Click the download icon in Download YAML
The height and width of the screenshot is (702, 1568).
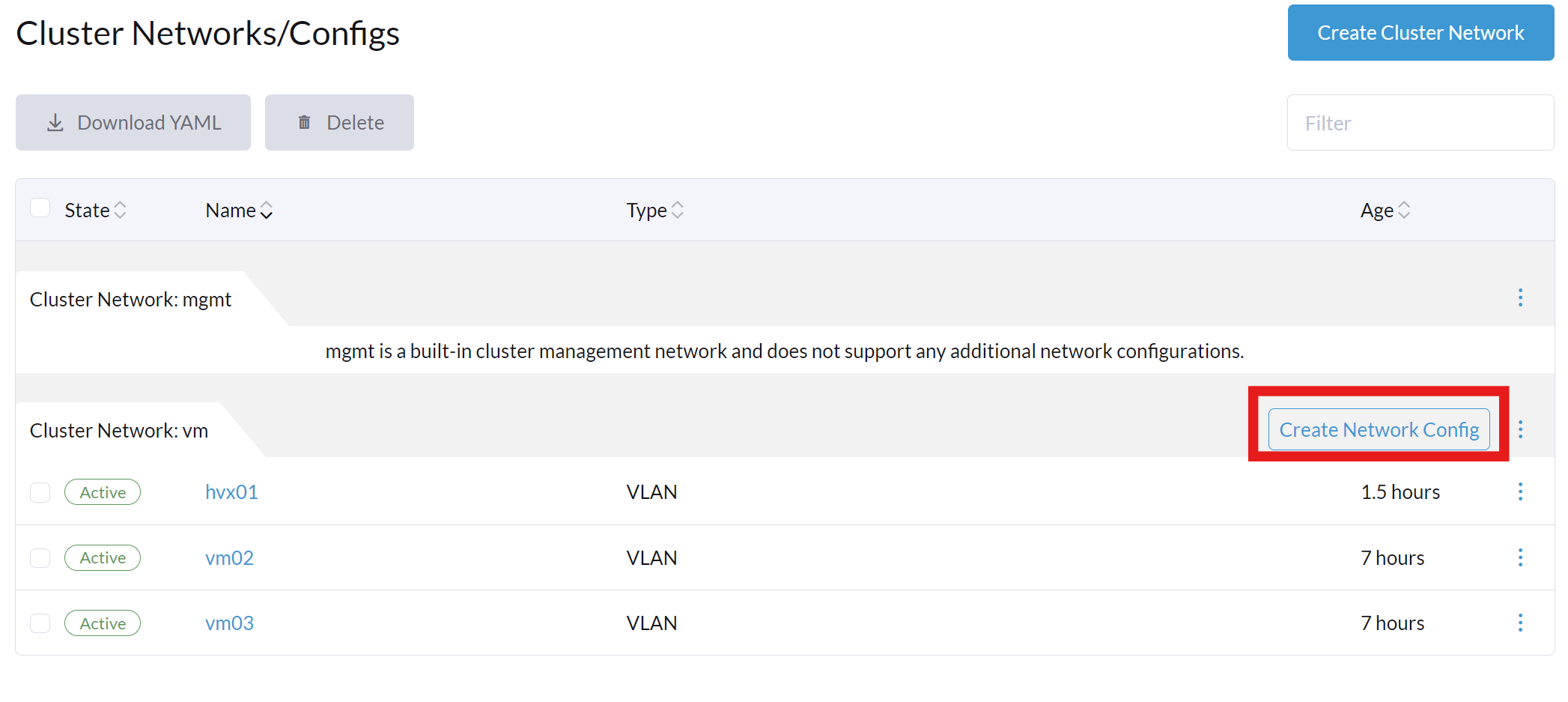coord(55,123)
